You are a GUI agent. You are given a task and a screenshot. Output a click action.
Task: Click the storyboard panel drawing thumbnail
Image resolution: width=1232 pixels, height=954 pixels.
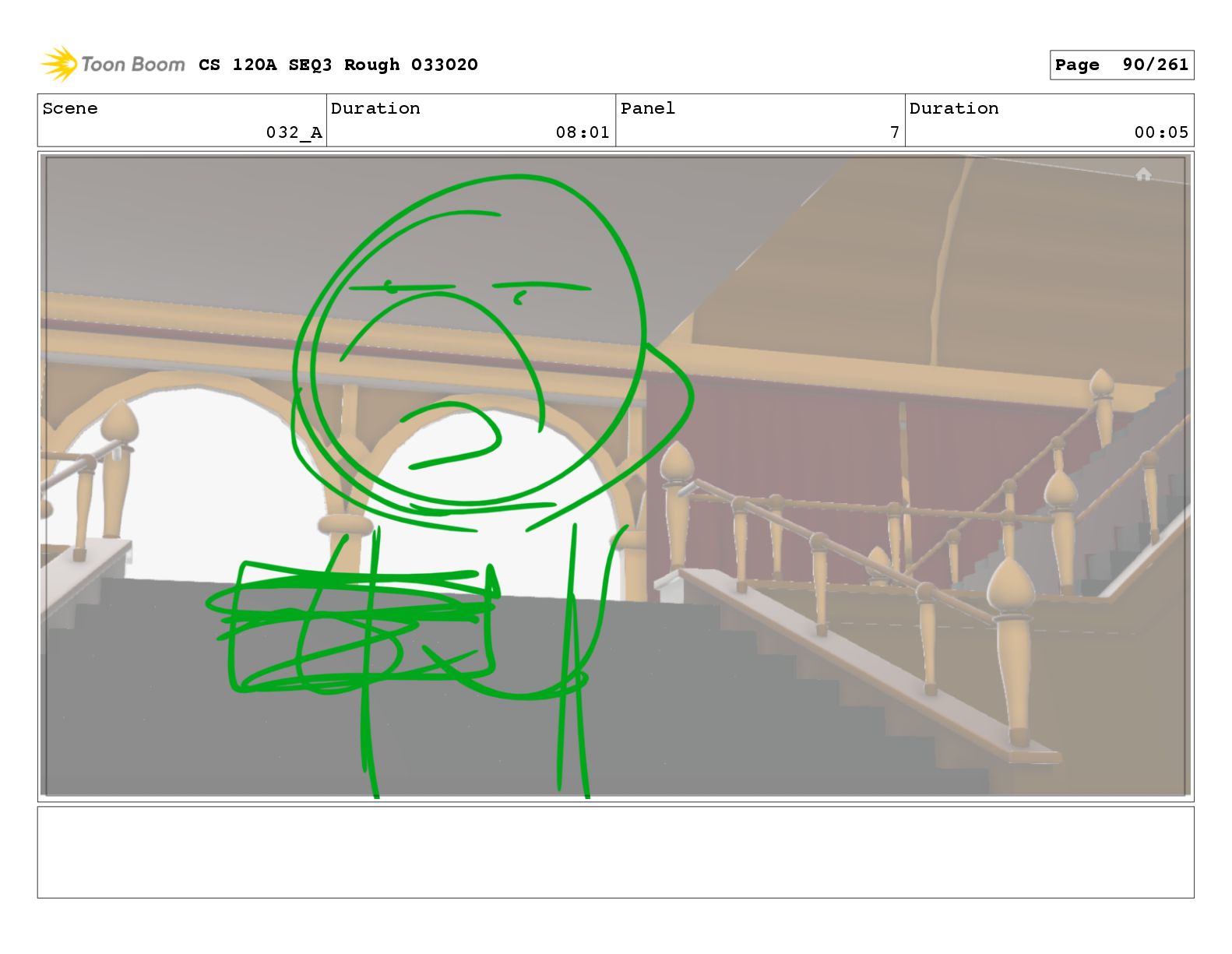pos(615,477)
